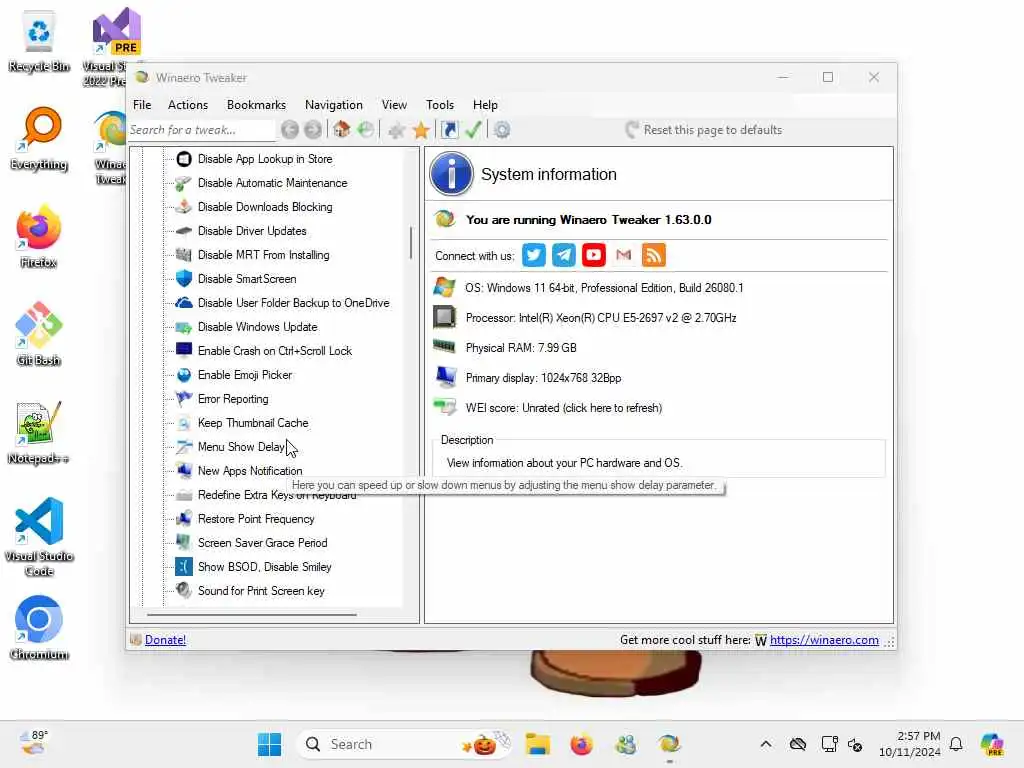1024x768 pixels.
Task: Select Error Reporting tweak
Action: pos(233,399)
